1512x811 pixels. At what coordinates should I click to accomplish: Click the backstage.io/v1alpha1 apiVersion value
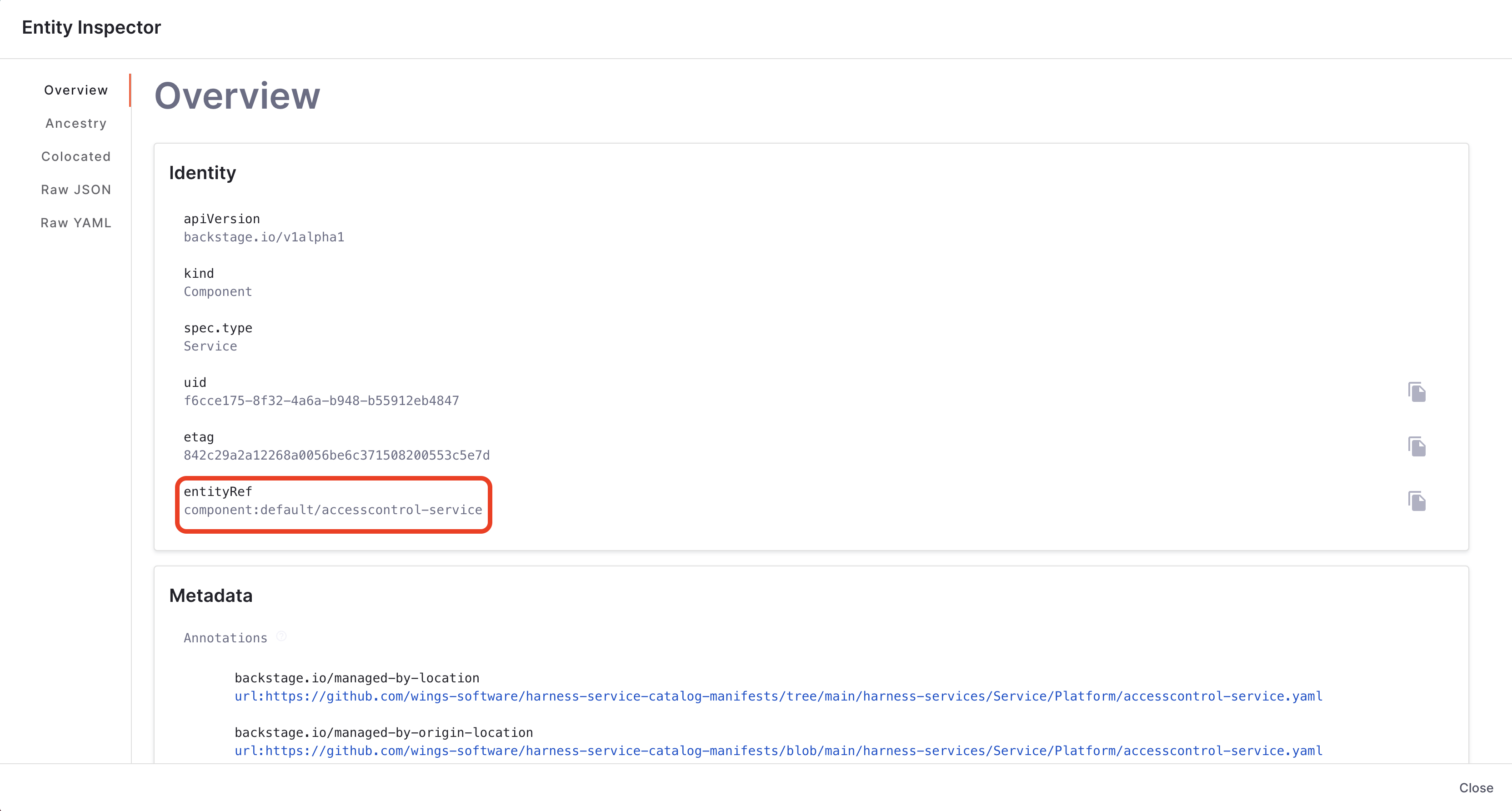pos(264,237)
